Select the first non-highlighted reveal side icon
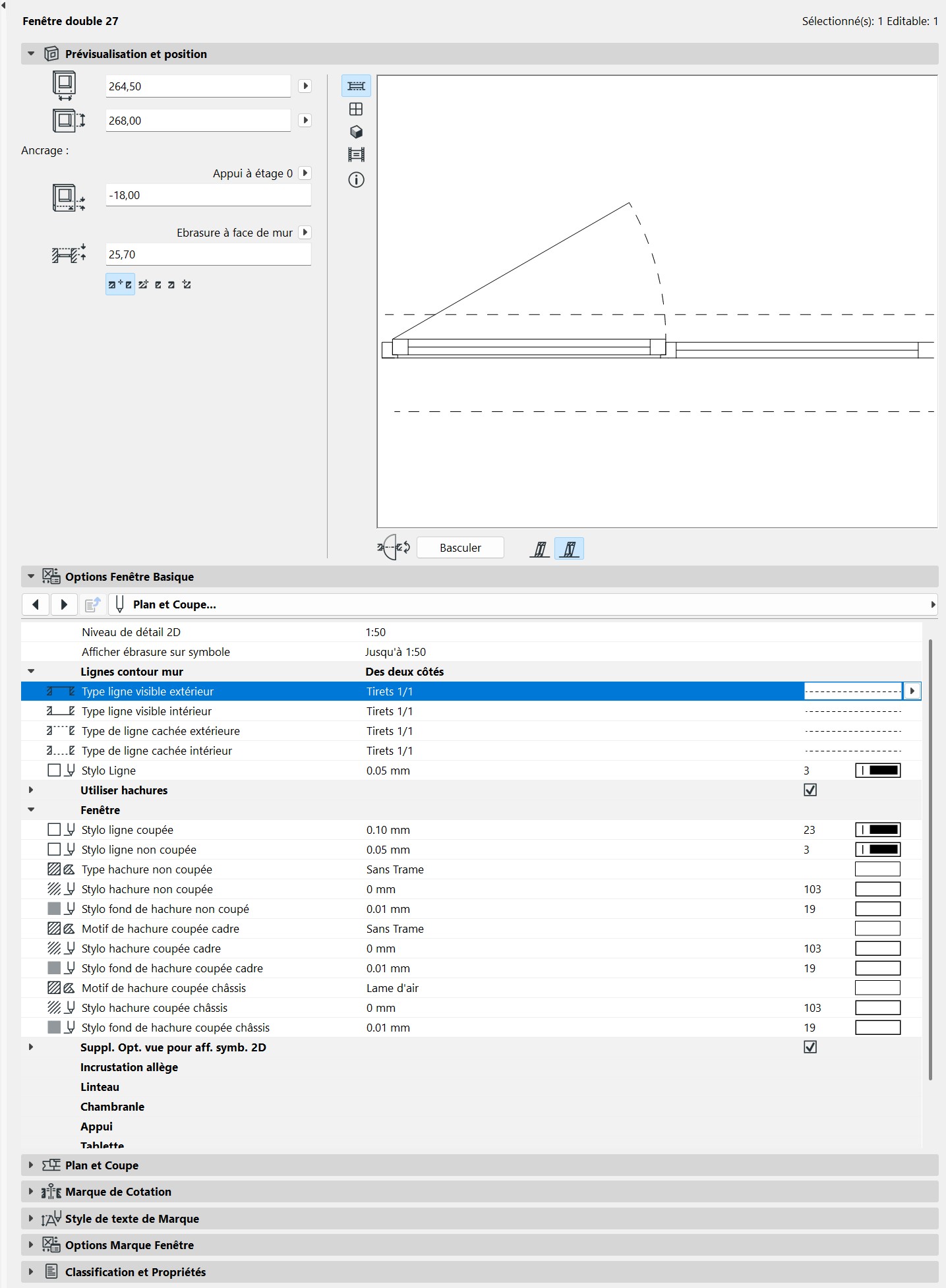 click(540, 548)
